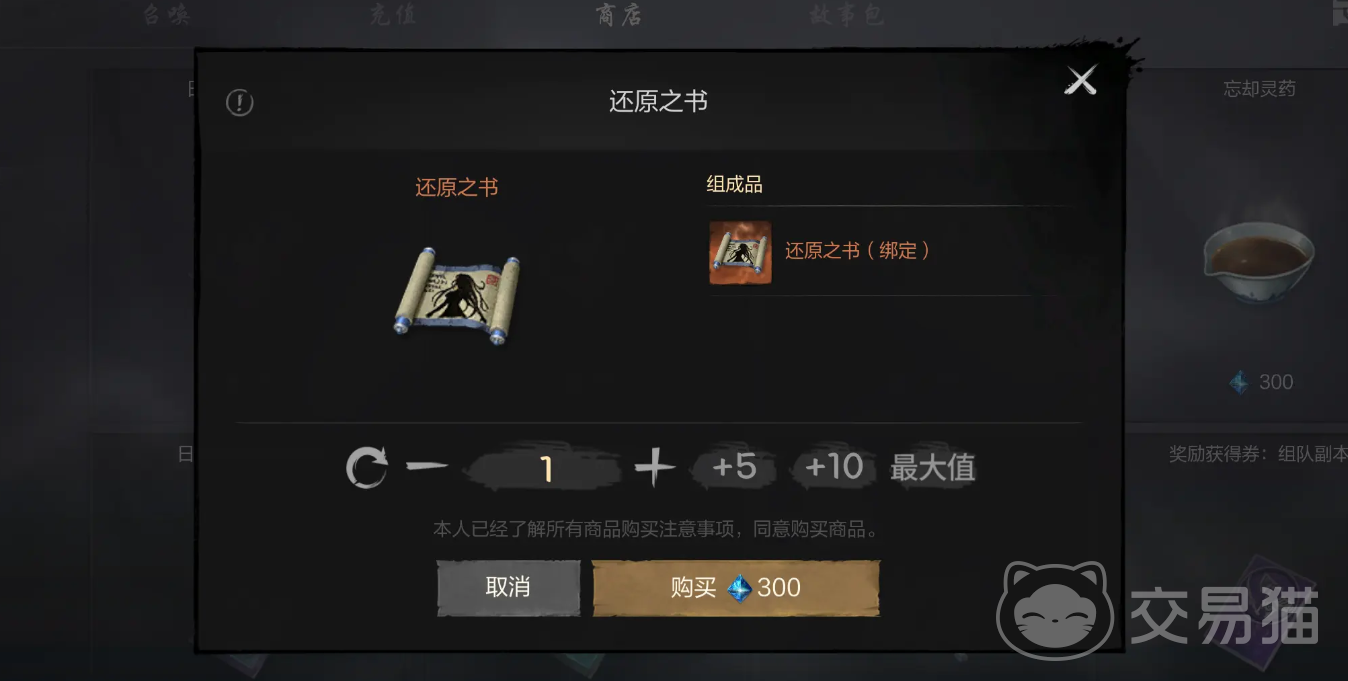Click 购买 300 to buy the item
The height and width of the screenshot is (681, 1348).
click(736, 588)
